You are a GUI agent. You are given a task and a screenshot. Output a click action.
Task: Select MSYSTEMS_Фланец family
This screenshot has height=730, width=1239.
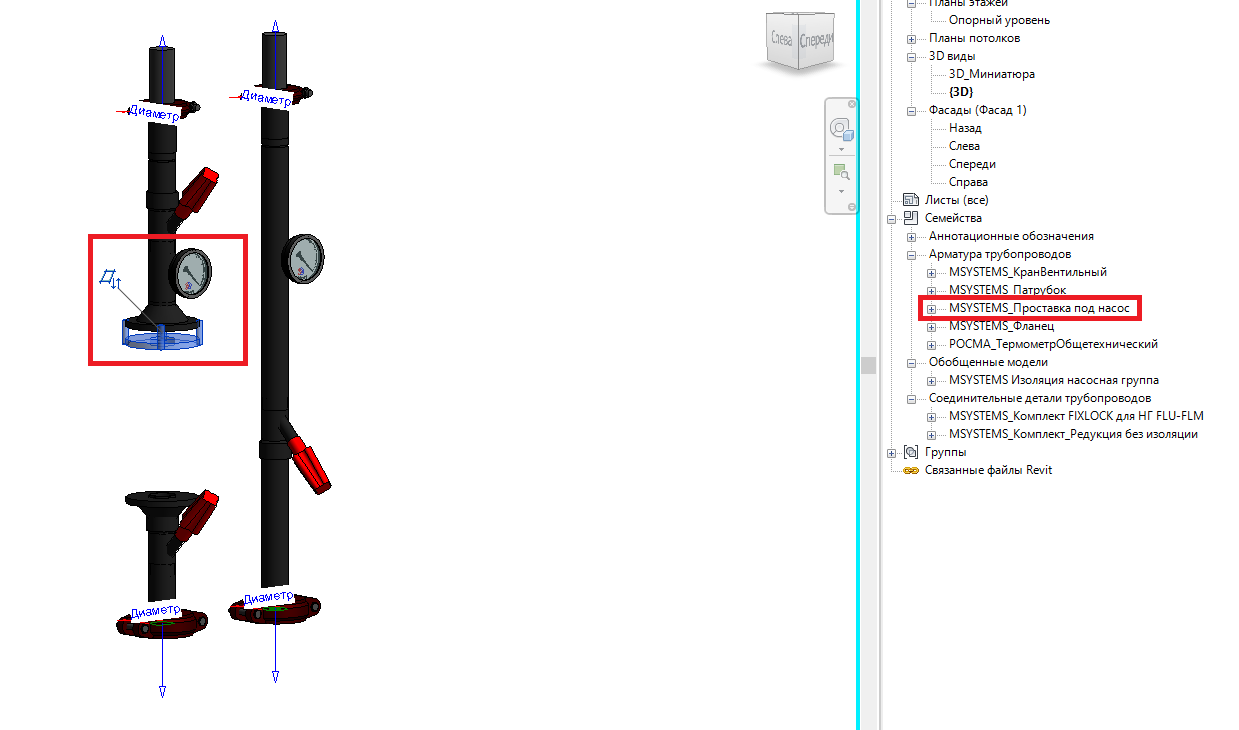tap(1001, 326)
